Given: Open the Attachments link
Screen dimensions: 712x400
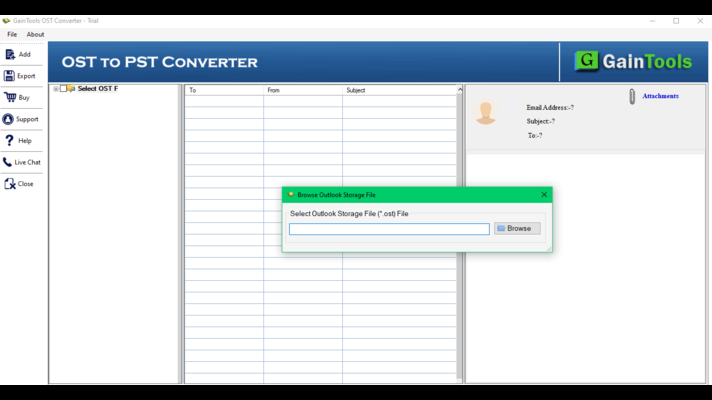Looking at the screenshot, I should 660,96.
